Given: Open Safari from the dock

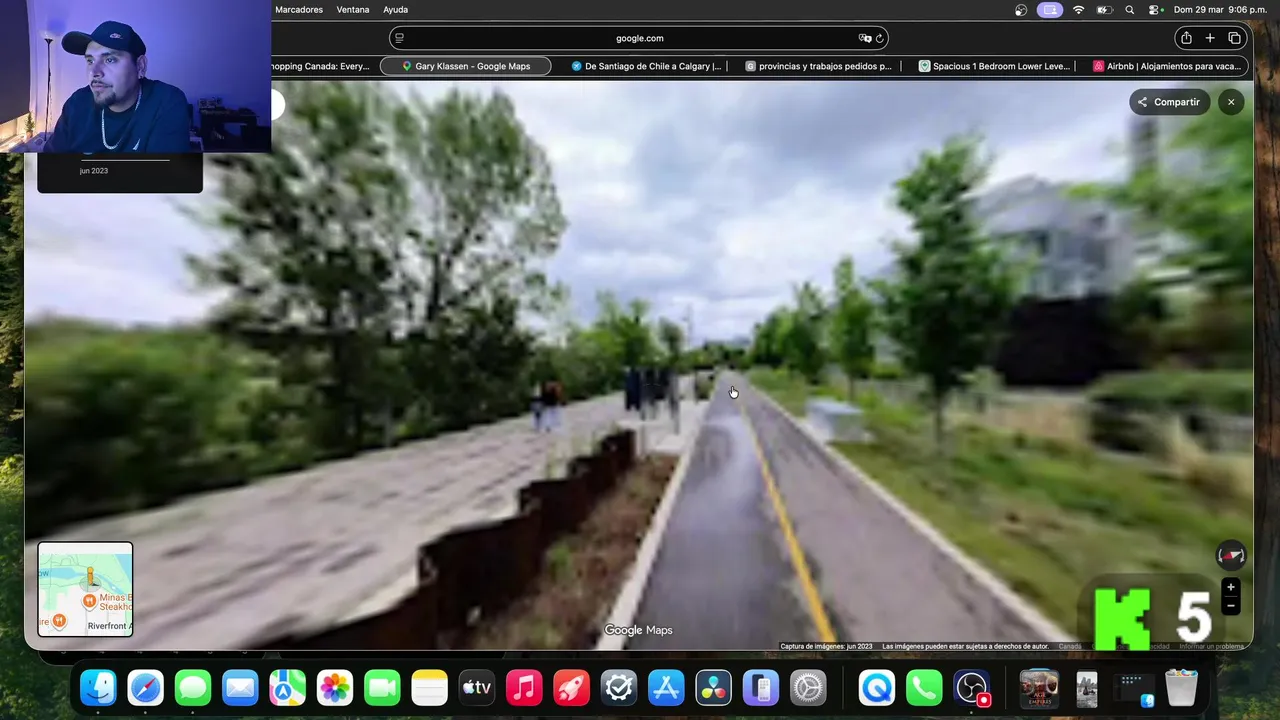Looking at the screenshot, I should click(145, 688).
